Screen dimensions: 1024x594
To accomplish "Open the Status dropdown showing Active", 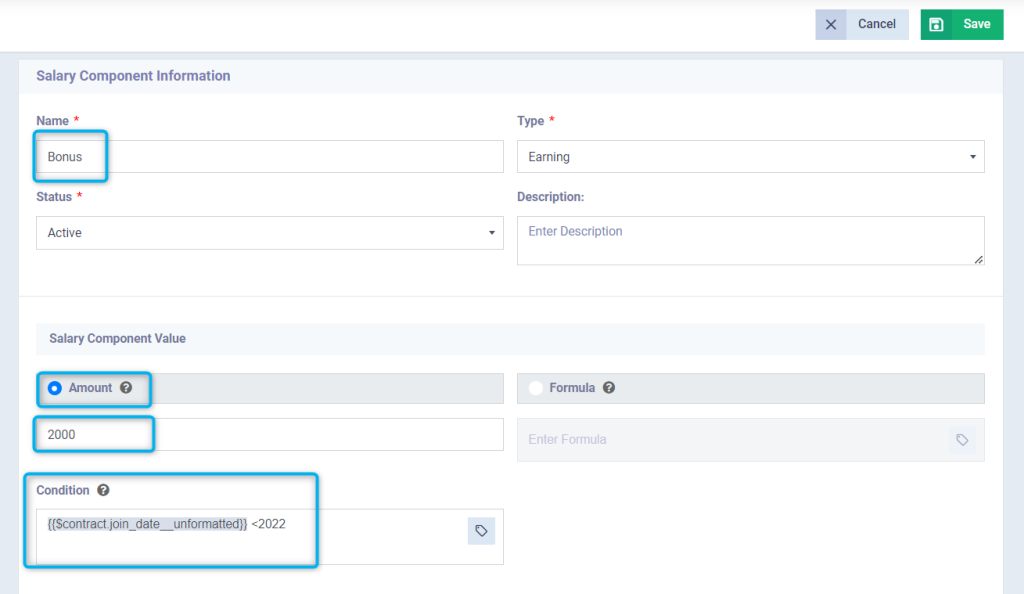I will coord(270,233).
